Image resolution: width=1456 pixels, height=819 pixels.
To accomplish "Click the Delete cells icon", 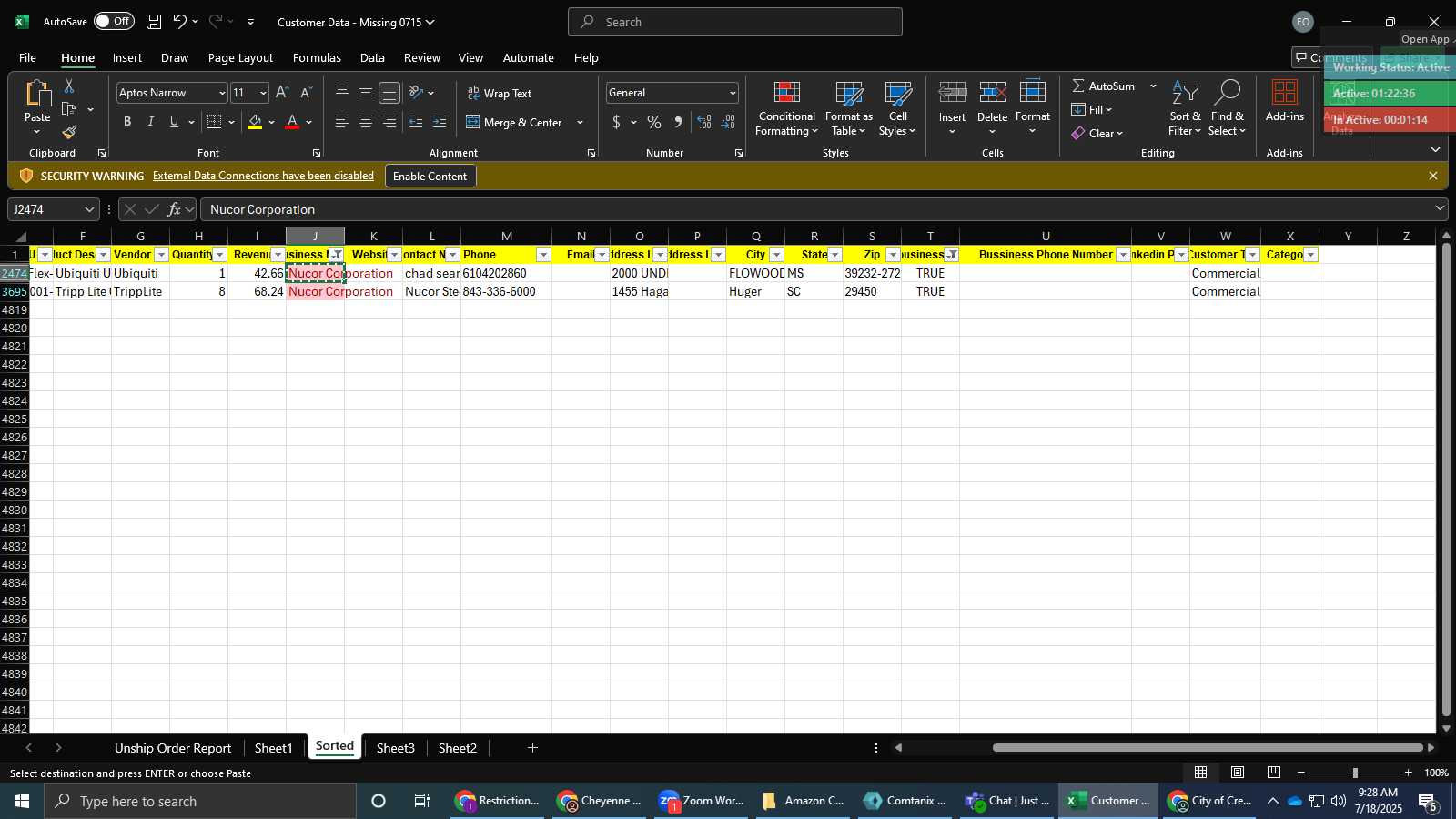I will 993,94.
